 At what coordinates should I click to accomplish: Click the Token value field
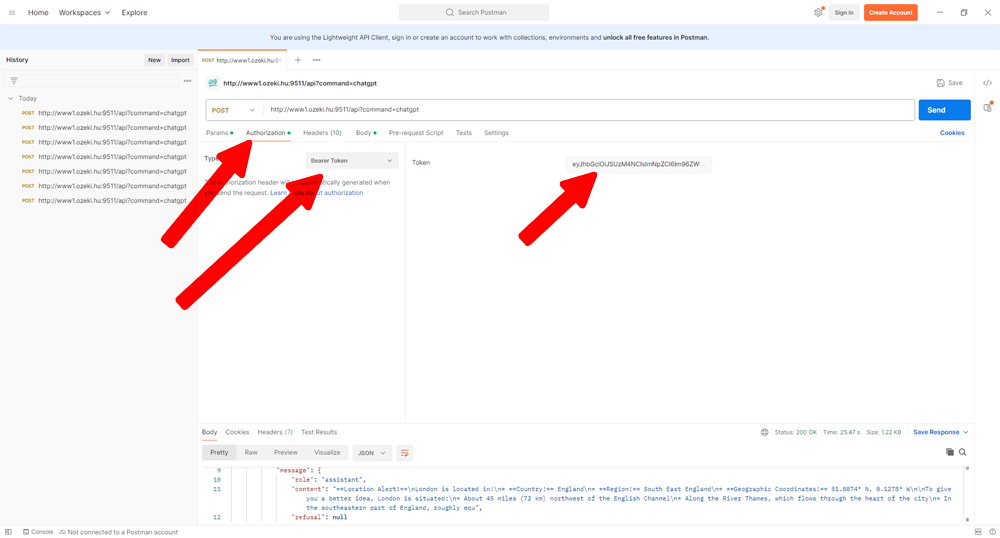[638, 164]
